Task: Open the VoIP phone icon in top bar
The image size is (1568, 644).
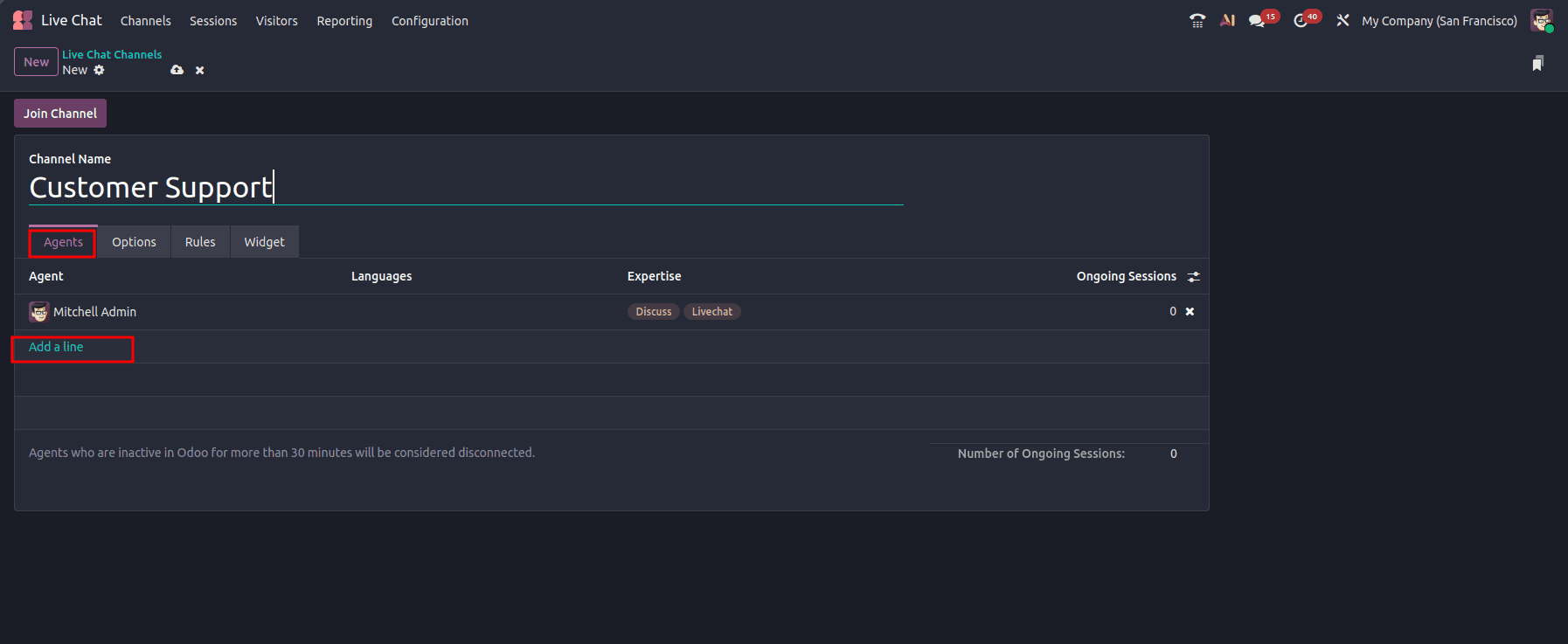Action: tap(1197, 20)
